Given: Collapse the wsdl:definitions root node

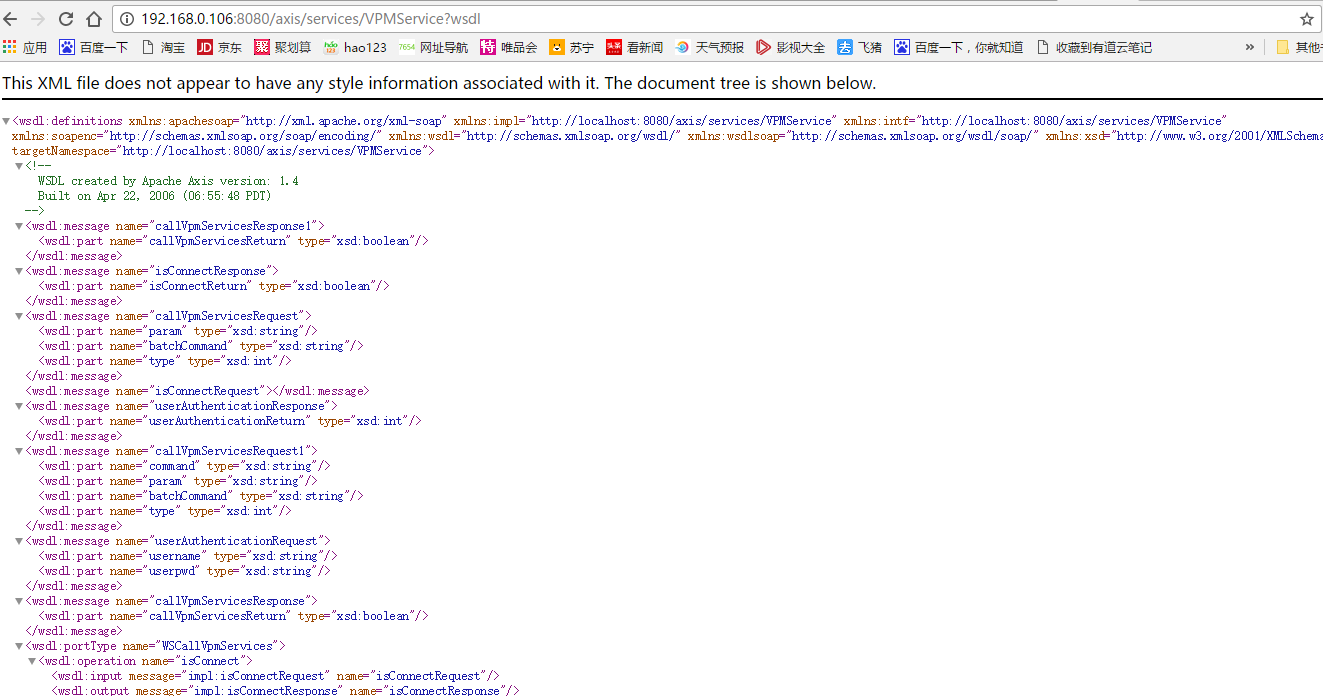Looking at the screenshot, I should click(x=7, y=121).
